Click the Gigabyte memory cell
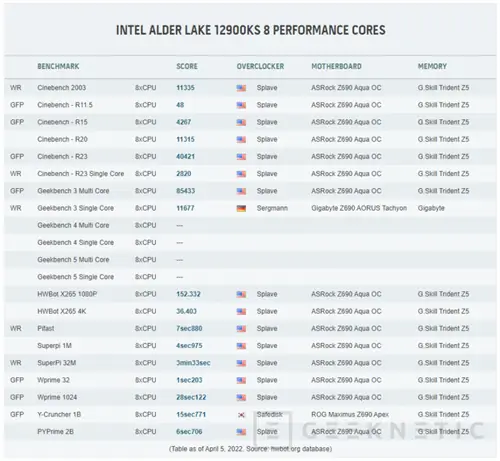The height and width of the screenshot is (461, 500). (431, 208)
